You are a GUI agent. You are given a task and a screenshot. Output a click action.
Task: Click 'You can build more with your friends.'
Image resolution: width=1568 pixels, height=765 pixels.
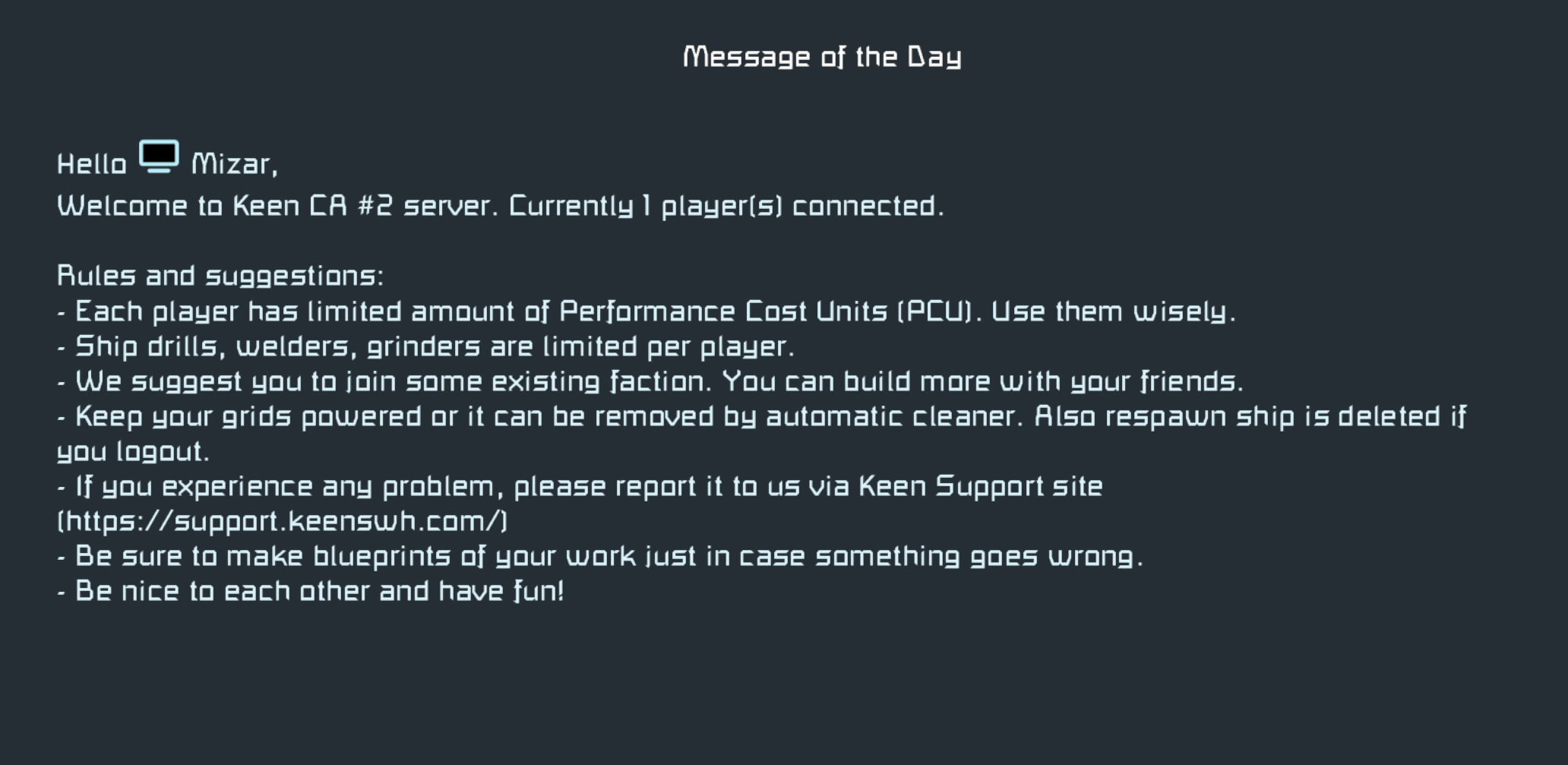coord(982,381)
